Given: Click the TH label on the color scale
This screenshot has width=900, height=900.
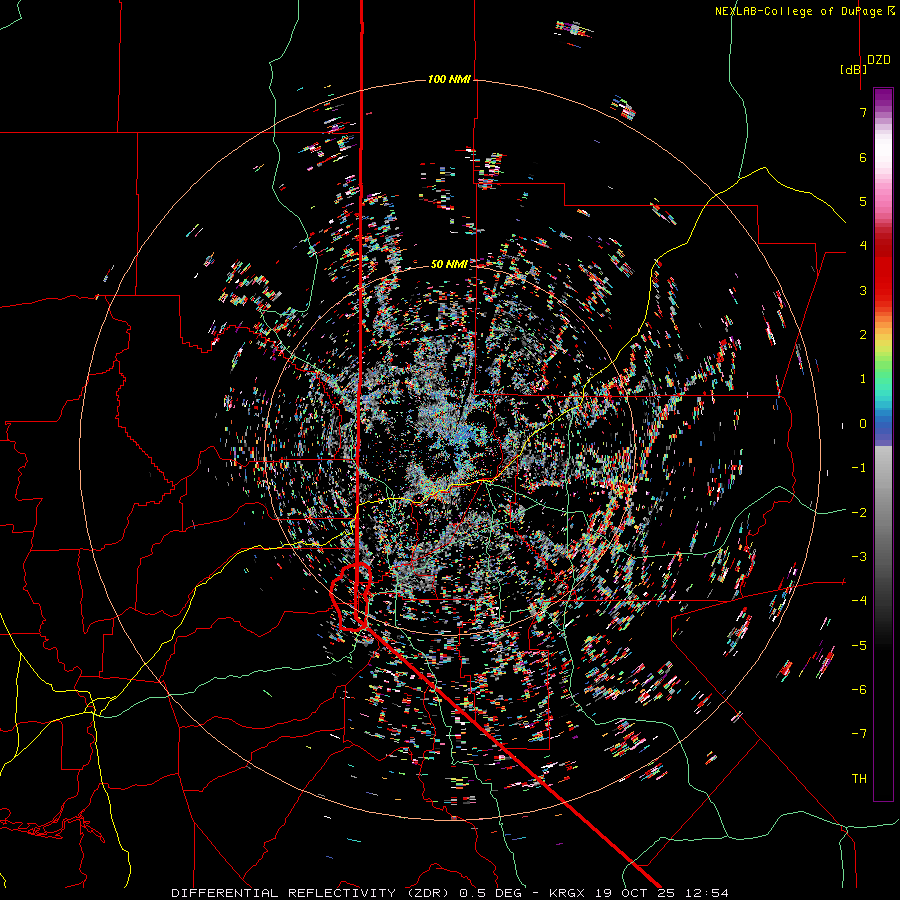Looking at the screenshot, I should 859,779.
